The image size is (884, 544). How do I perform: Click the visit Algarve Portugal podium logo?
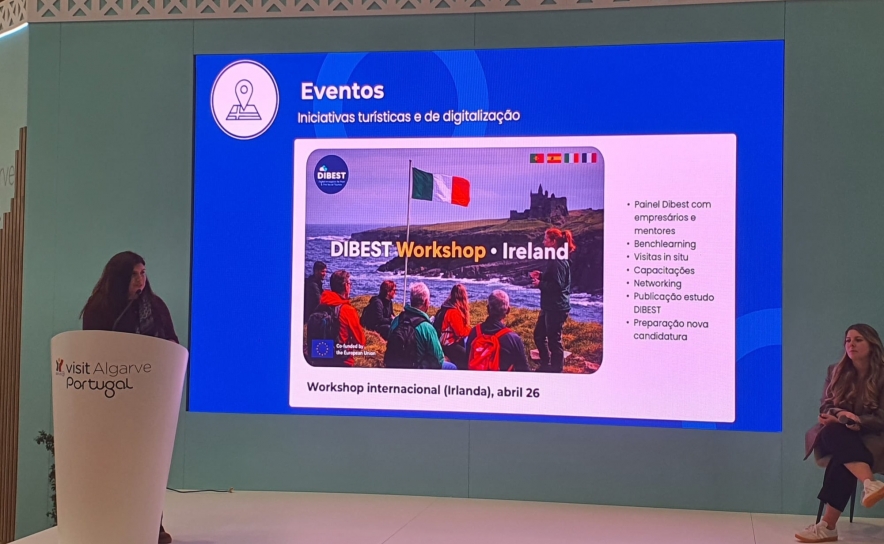pyautogui.click(x=104, y=377)
